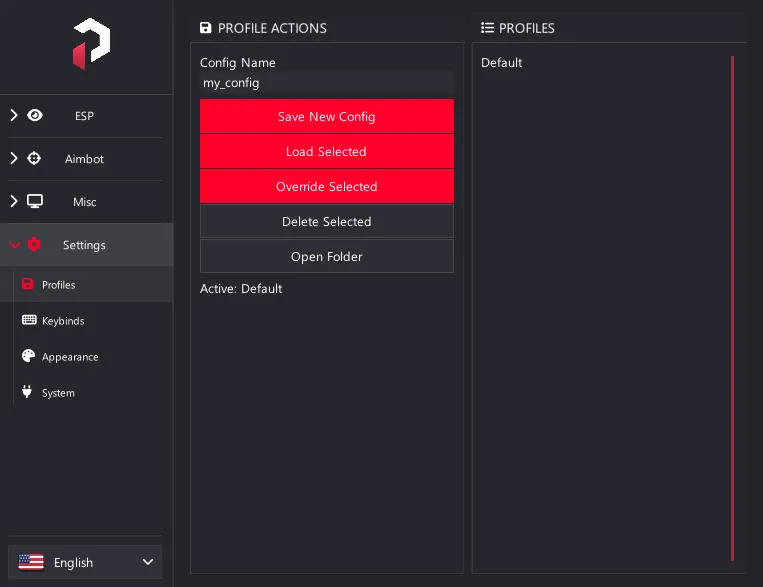Screen dimensions: 763x587
Task: Click the Keybinds keyboard icon
Action: point(29,320)
